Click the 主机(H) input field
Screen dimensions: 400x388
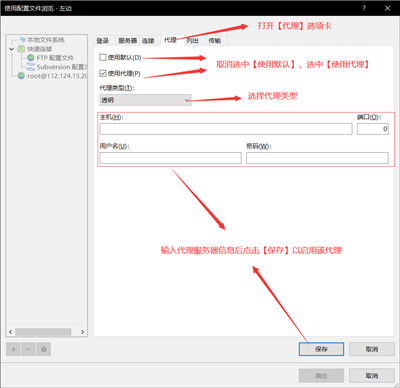click(x=226, y=129)
